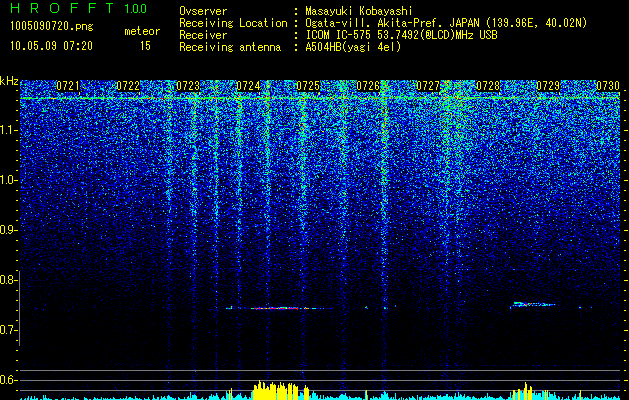629x400 pixels.
Task: Click the 0.6 frequency axis label
Action: (9, 380)
